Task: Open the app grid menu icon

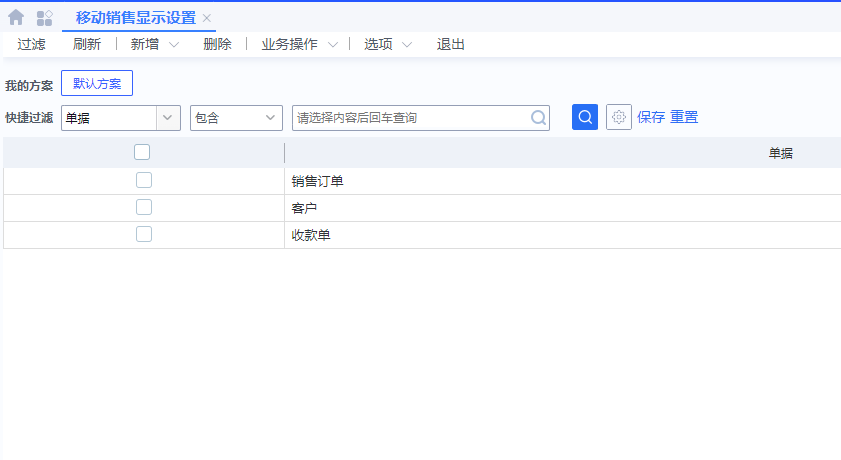Action: (44, 17)
